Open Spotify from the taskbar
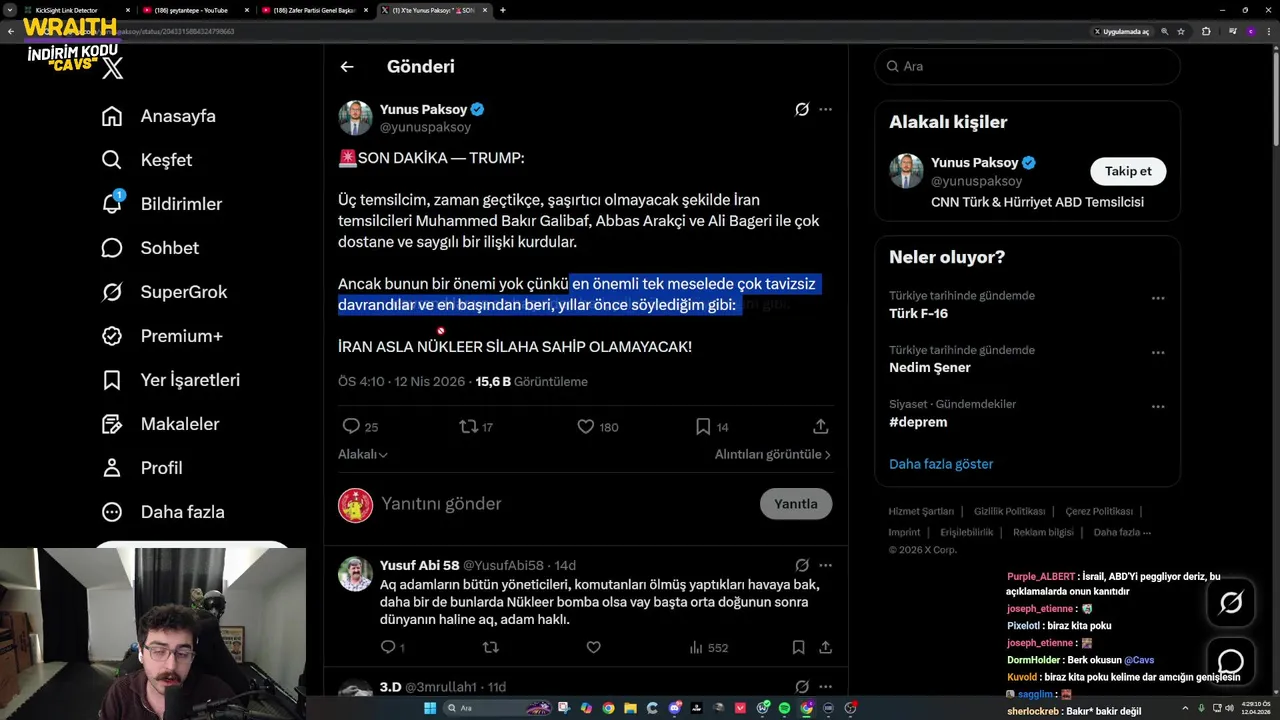 (x=783, y=708)
